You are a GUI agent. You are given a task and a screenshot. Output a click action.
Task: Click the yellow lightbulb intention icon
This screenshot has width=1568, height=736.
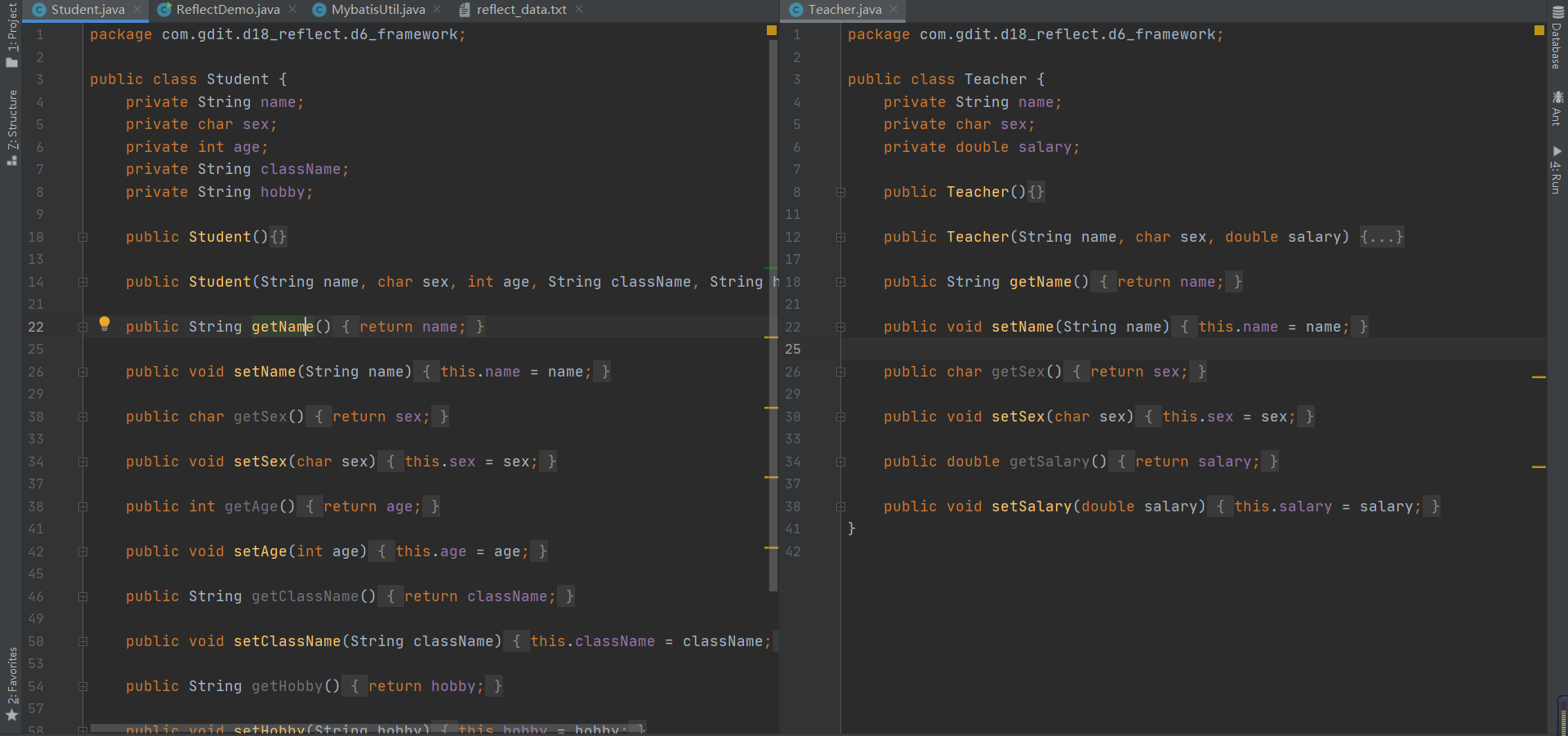pyautogui.click(x=105, y=323)
